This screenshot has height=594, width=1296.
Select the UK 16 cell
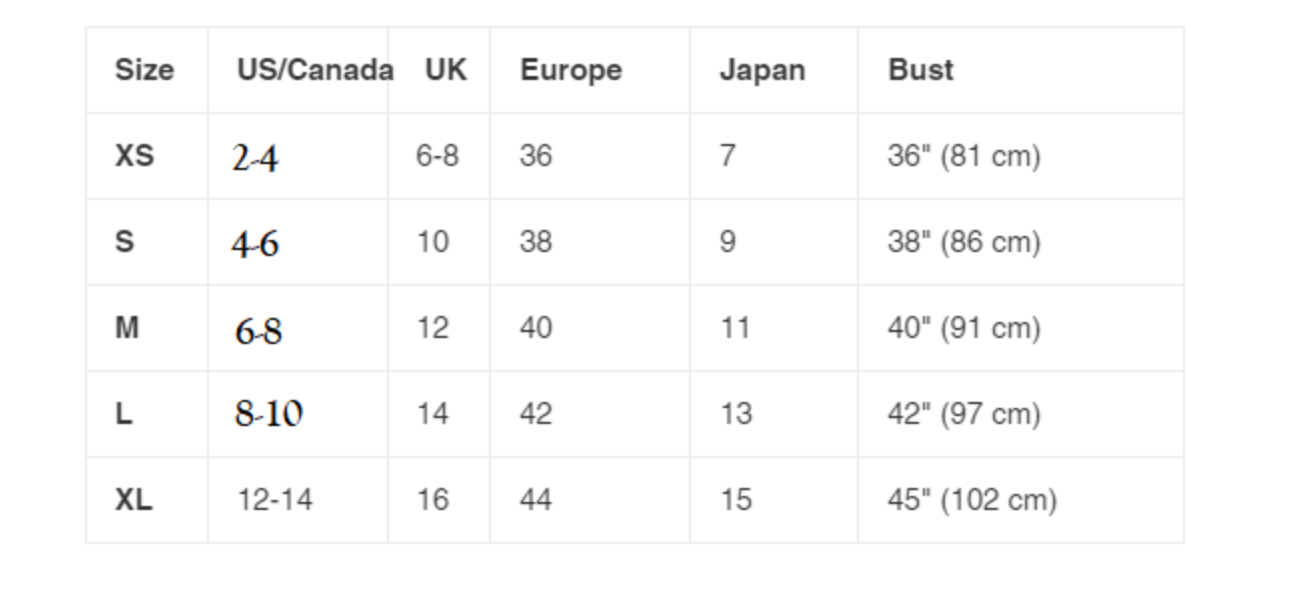(432, 500)
